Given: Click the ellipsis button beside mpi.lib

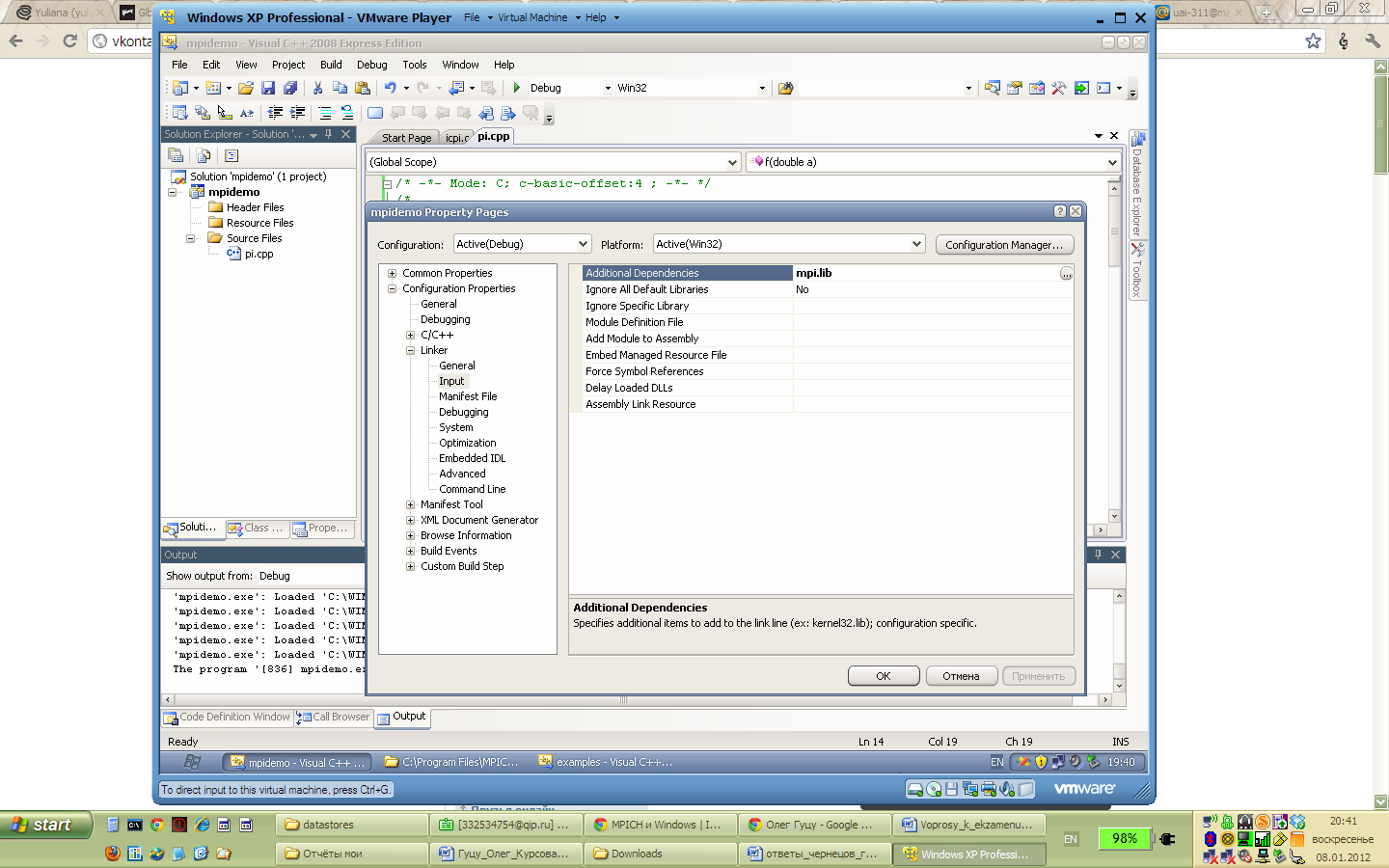Looking at the screenshot, I should [x=1066, y=274].
